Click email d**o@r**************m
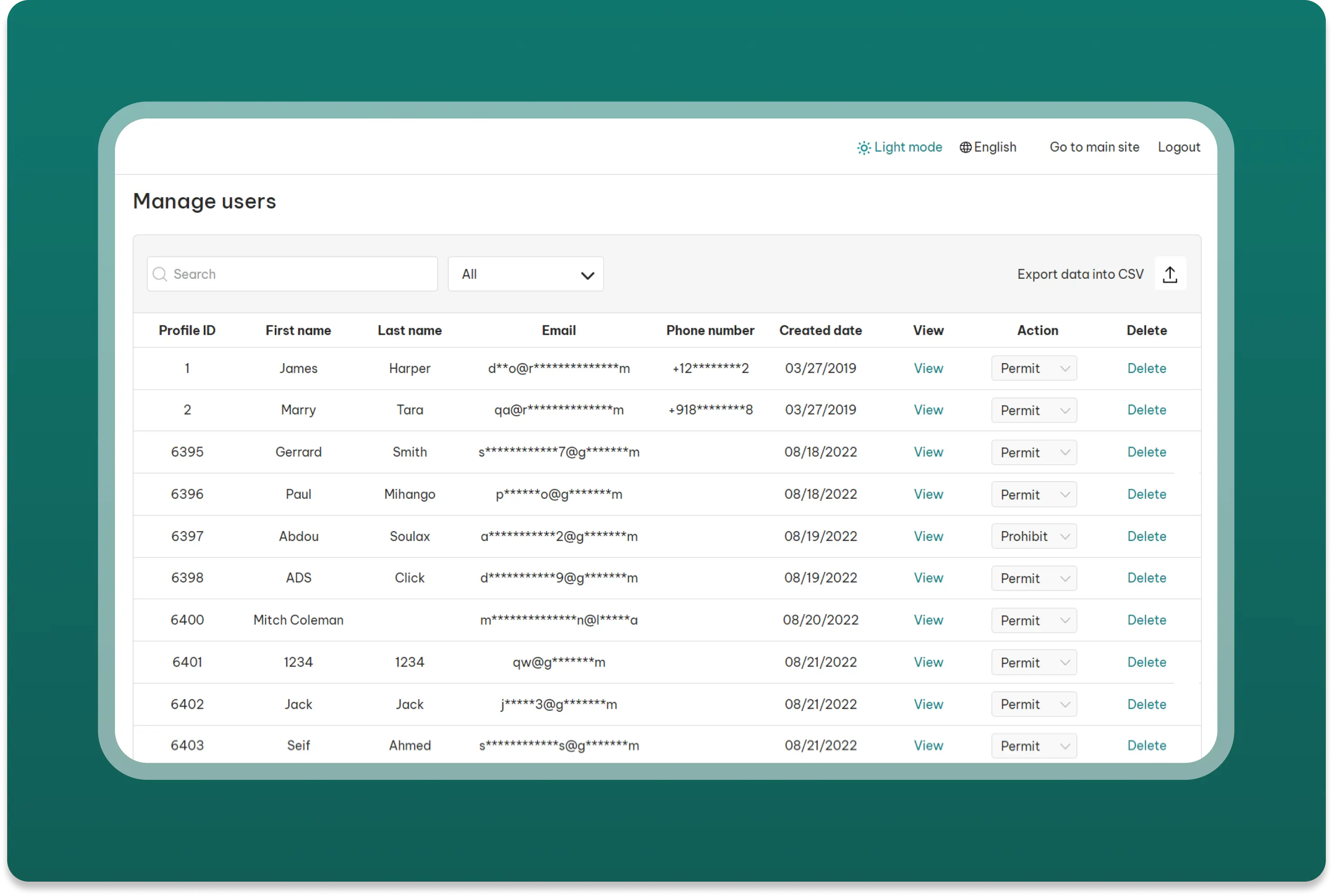 pyautogui.click(x=558, y=368)
